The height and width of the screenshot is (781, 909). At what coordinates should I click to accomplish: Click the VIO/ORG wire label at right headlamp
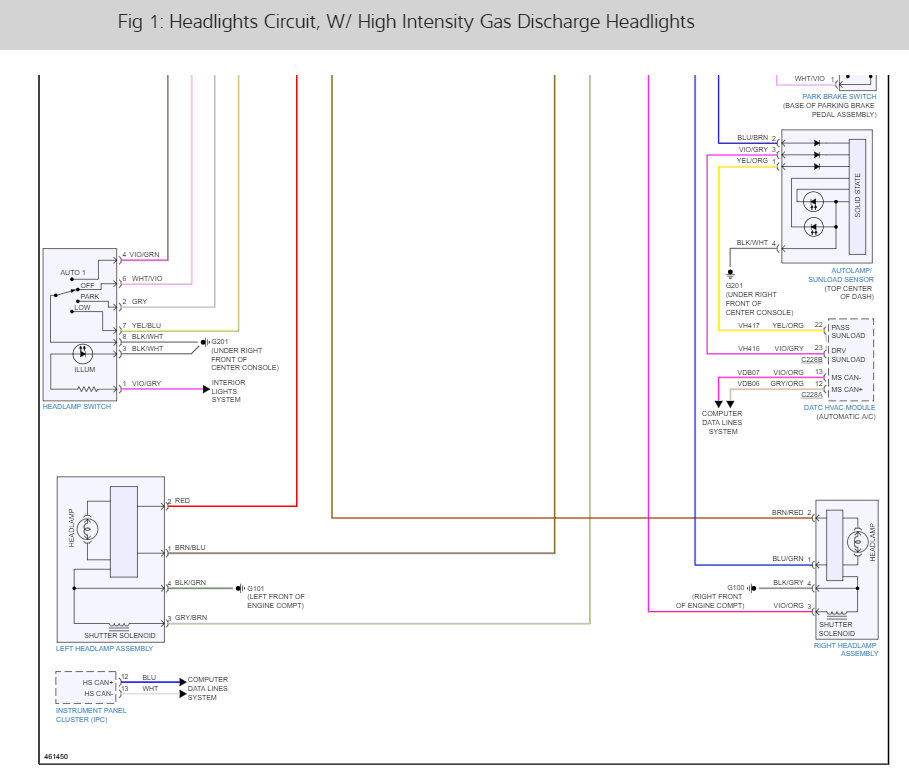[788, 605]
